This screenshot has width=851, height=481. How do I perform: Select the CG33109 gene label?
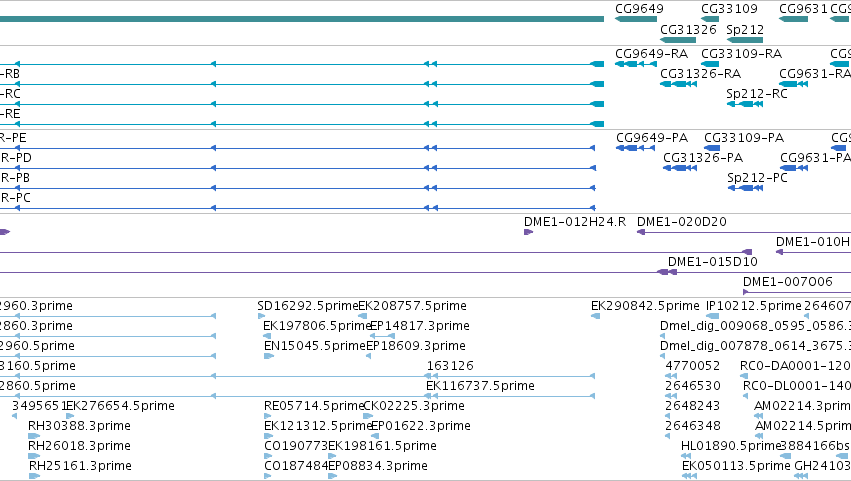[729, 9]
